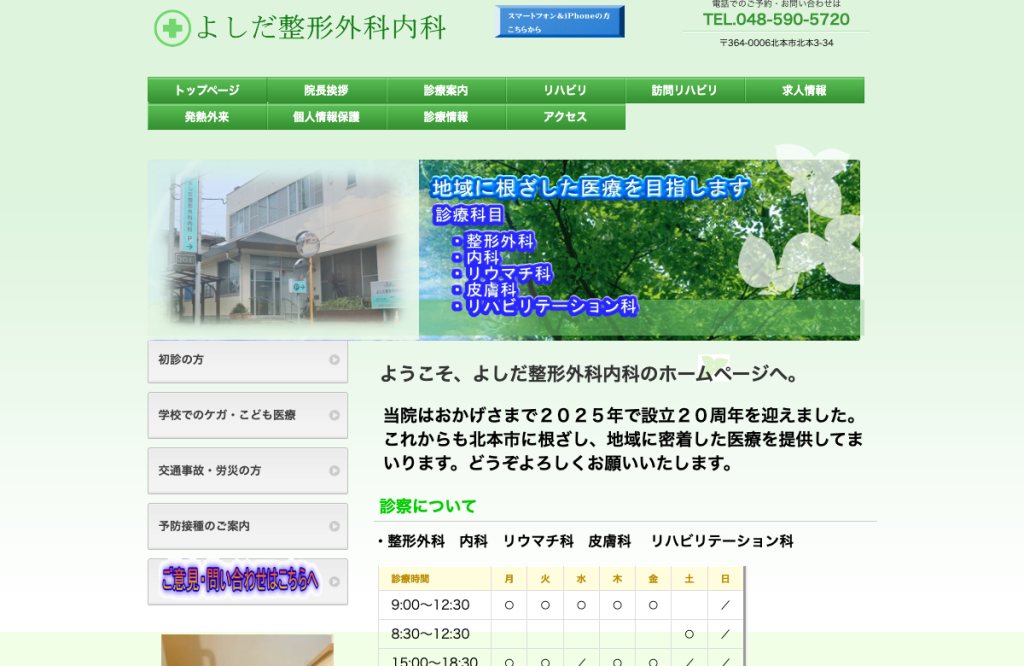Click the arrow icon beside 初診の方
1024x666 pixels.
click(334, 360)
